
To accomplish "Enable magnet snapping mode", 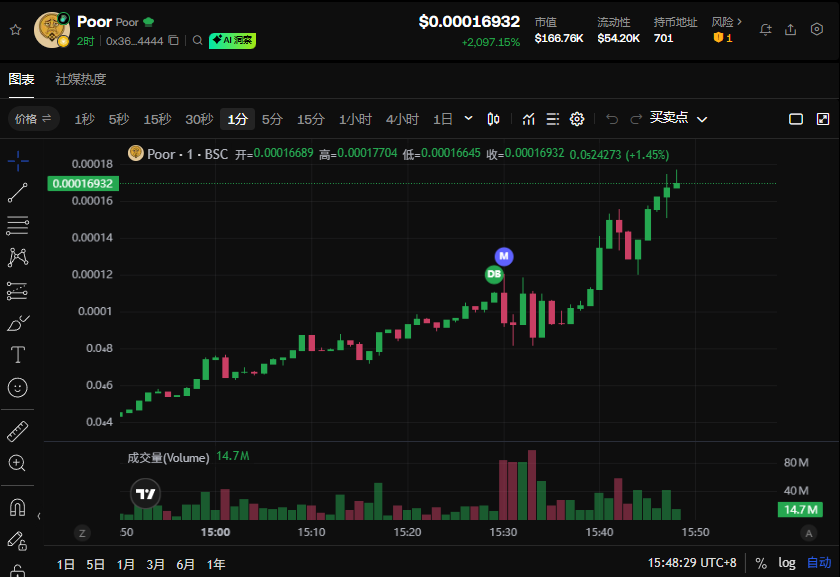I will (18, 508).
